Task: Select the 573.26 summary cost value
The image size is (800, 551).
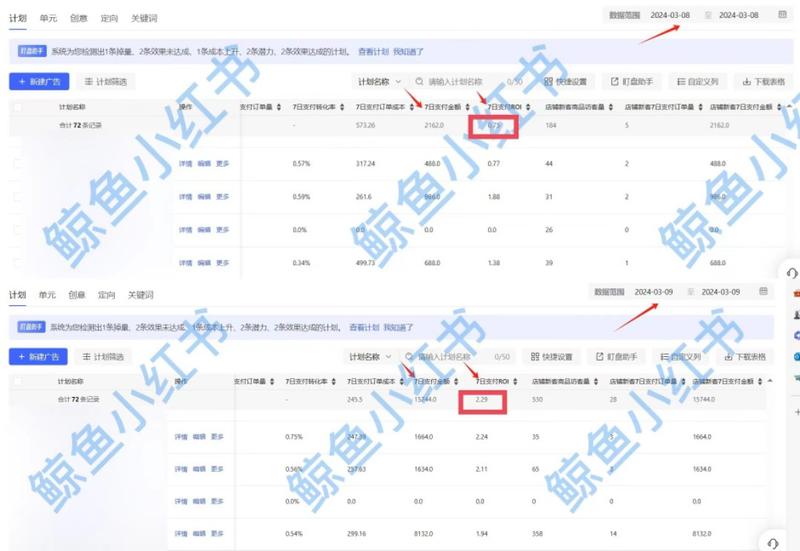Action: [365, 125]
